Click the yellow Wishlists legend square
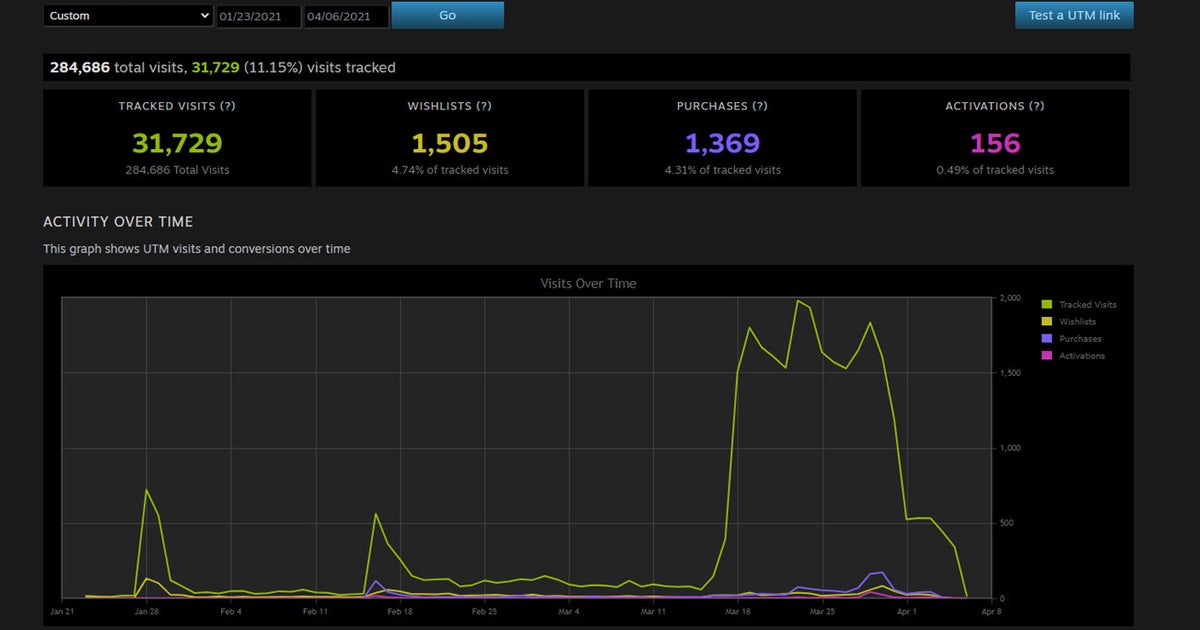1200x630 pixels. 1047,322
